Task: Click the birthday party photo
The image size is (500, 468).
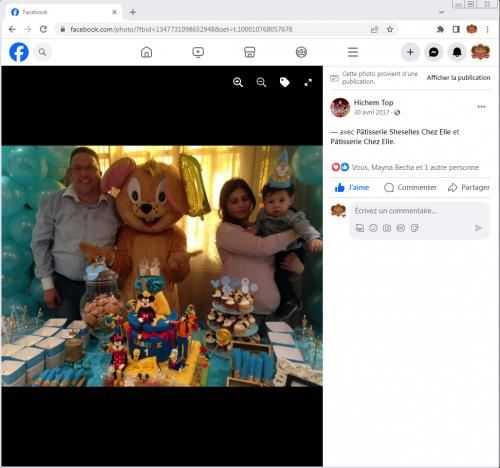Action: coord(162,266)
